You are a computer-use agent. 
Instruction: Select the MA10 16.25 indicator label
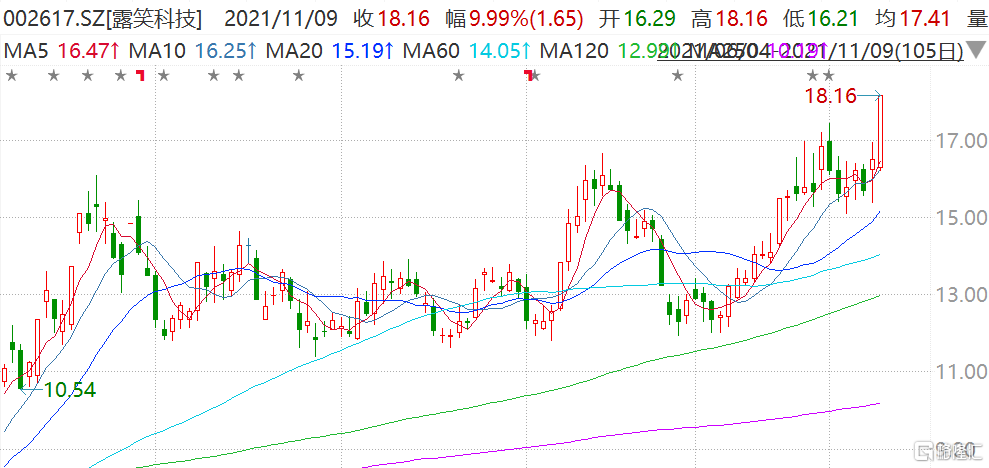192,50
